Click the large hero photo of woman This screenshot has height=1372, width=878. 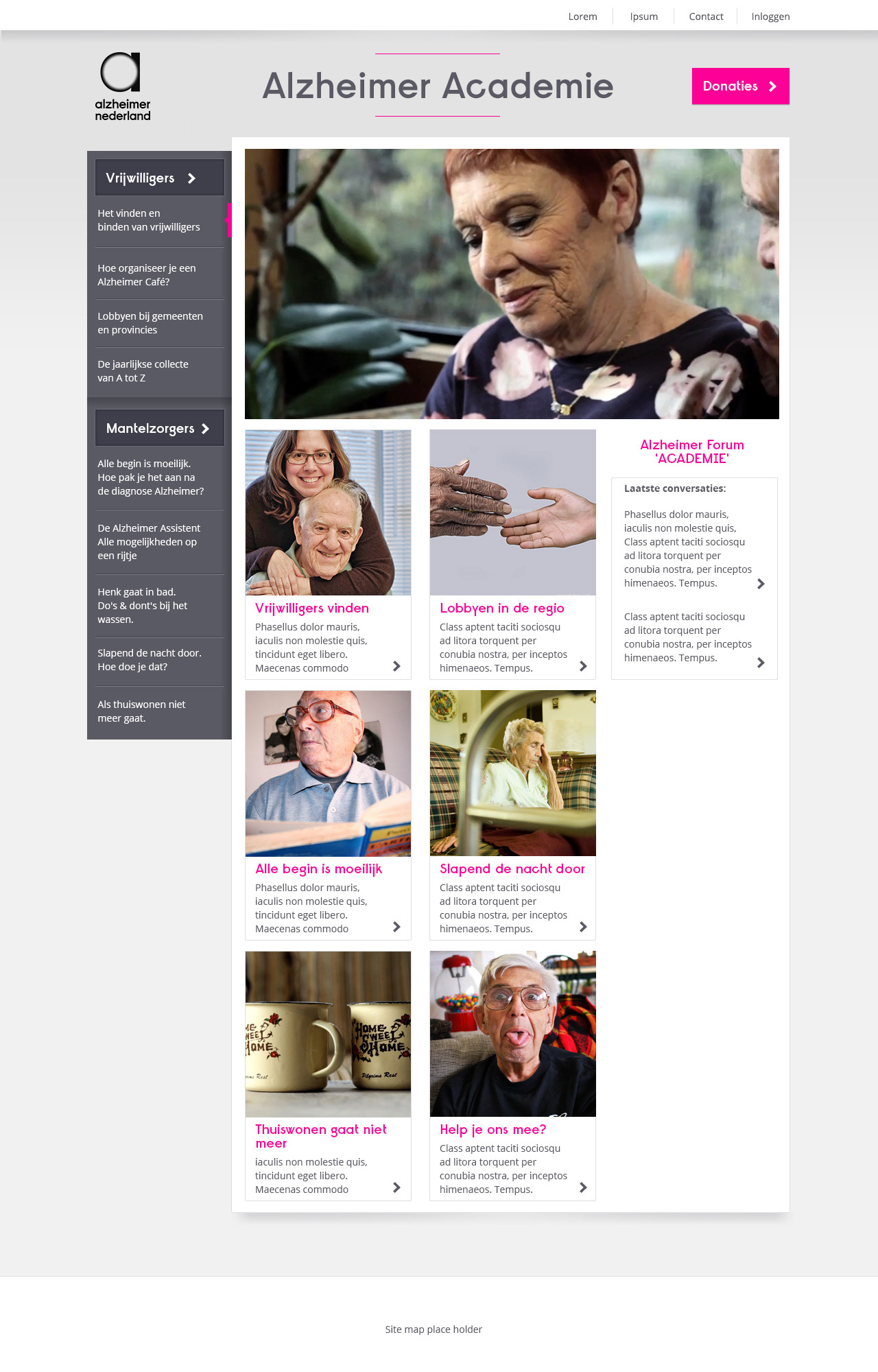coord(512,284)
